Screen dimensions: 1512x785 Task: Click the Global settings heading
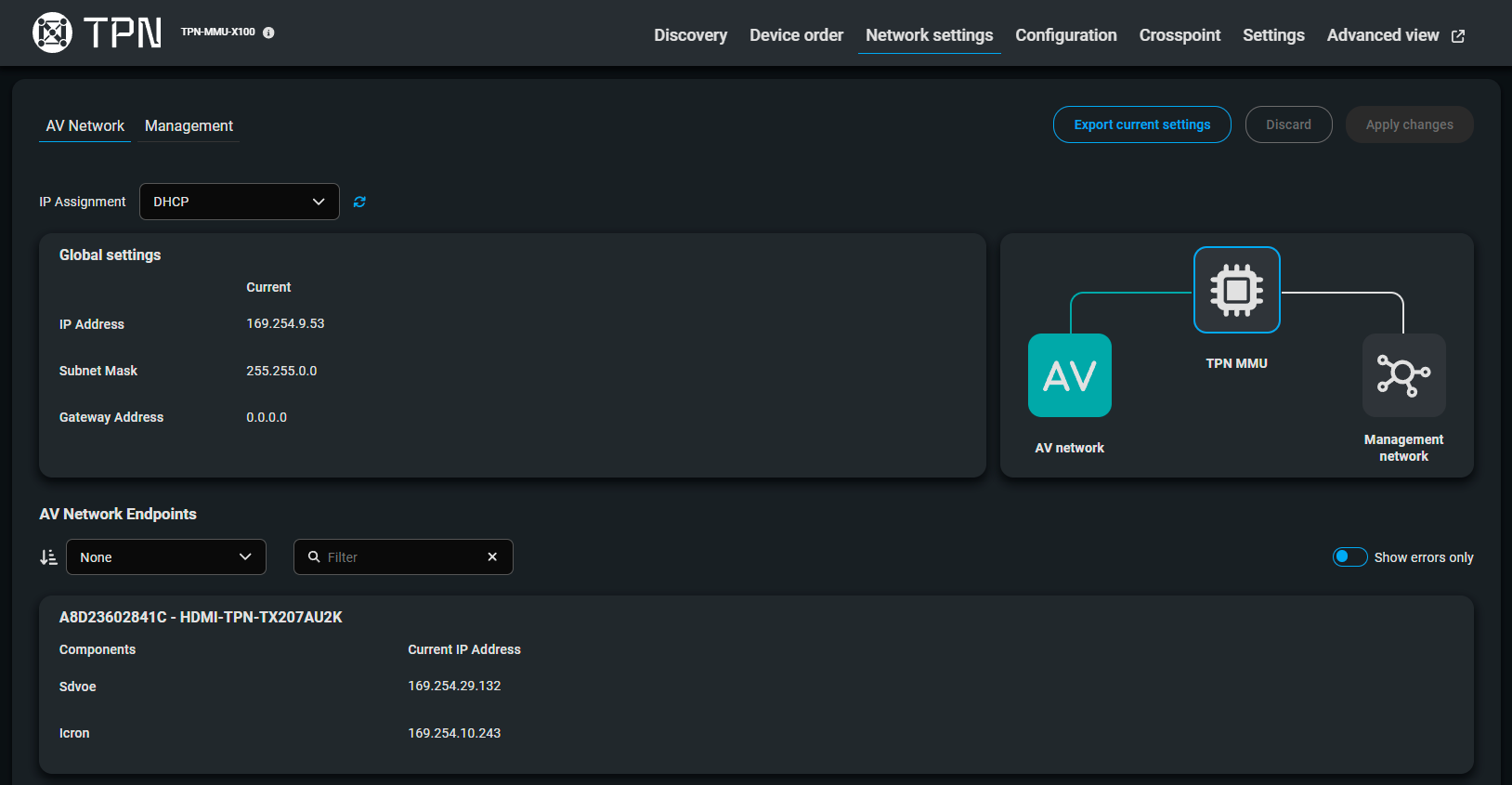coord(110,255)
